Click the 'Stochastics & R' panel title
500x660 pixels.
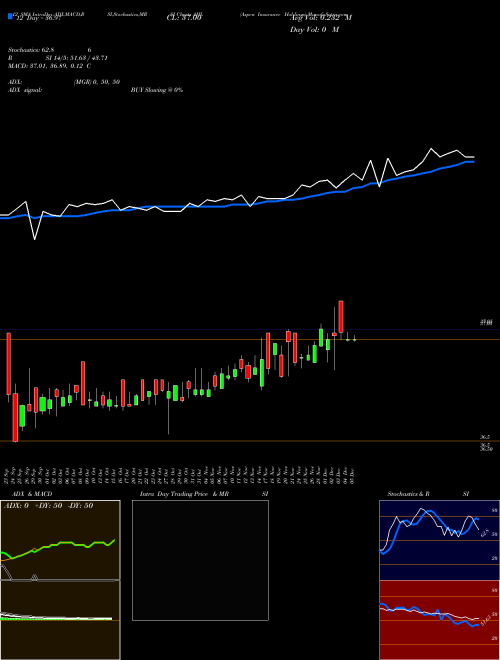409,494
